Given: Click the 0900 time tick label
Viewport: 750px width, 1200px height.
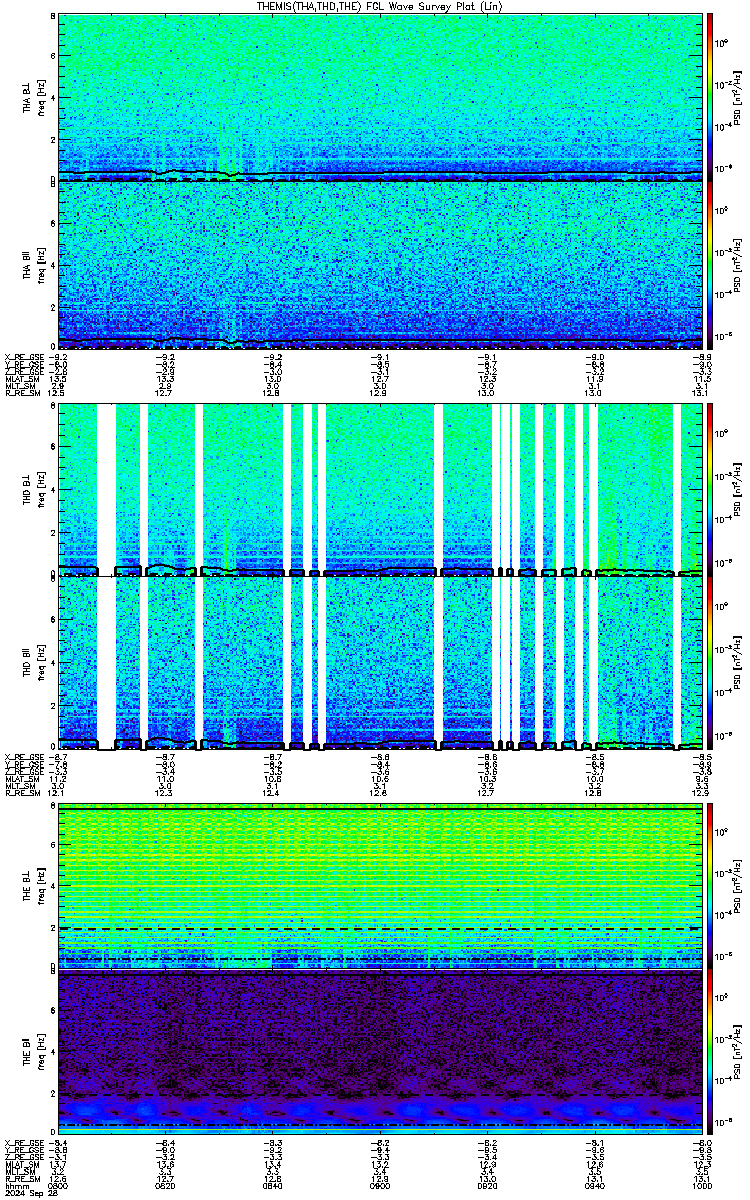Looking at the screenshot, I should click(379, 1185).
